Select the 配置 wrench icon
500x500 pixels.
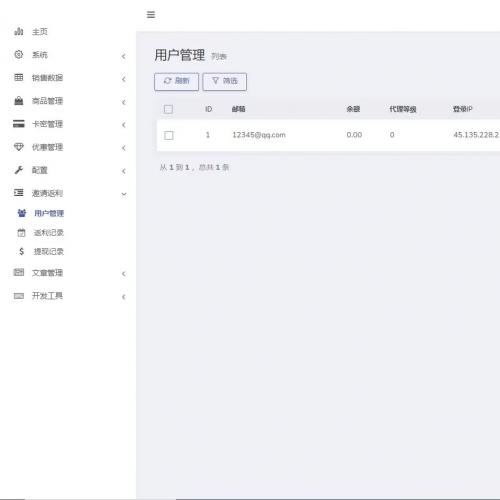point(19,170)
